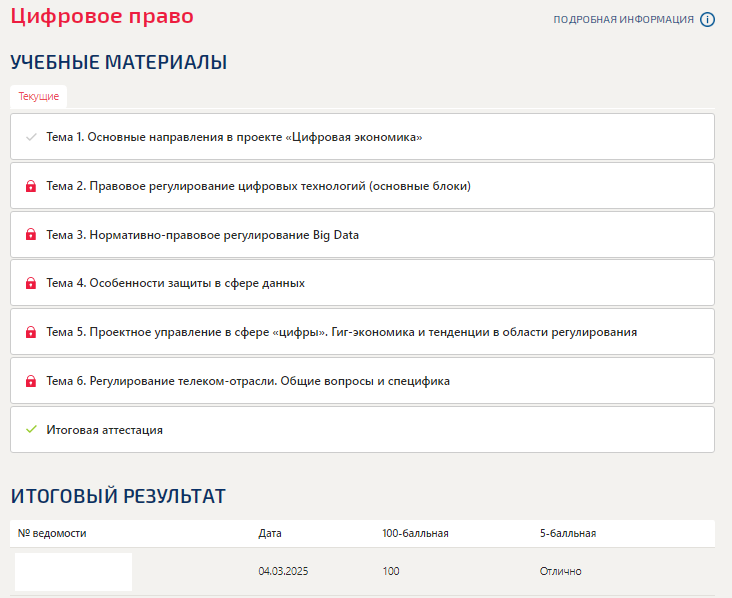732x598 pixels.
Task: Click the red lock icon for Тема 5
Action: (31, 332)
